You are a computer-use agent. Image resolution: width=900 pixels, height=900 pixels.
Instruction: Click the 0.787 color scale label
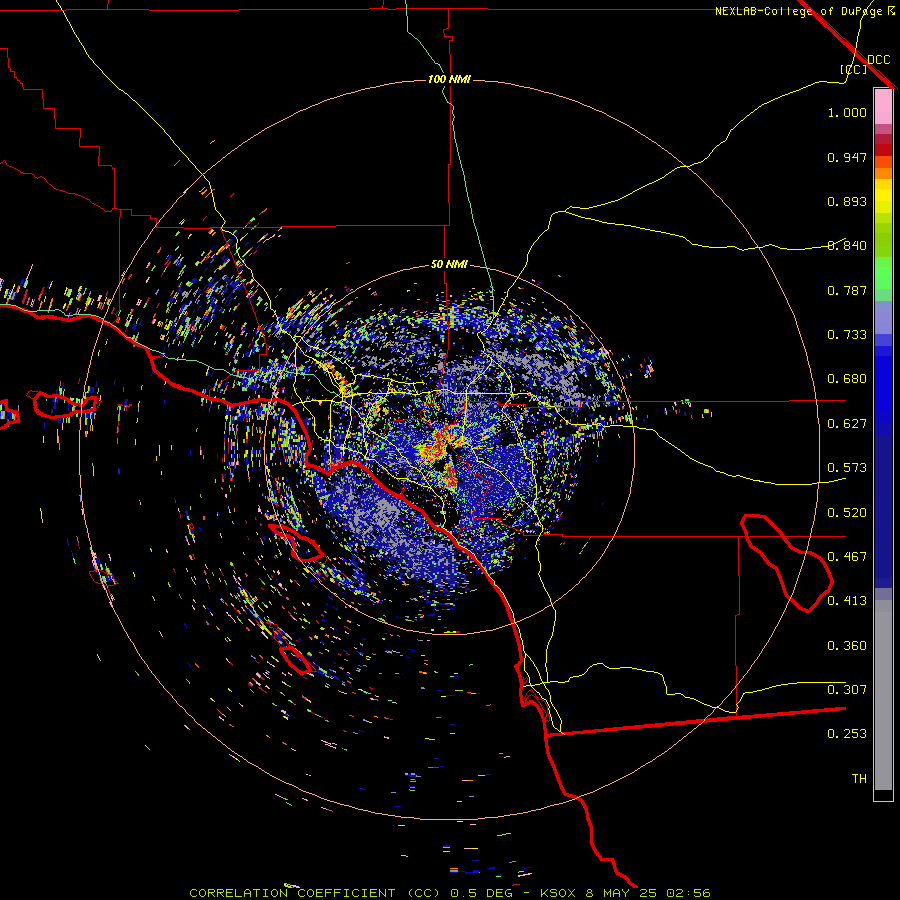pos(847,290)
